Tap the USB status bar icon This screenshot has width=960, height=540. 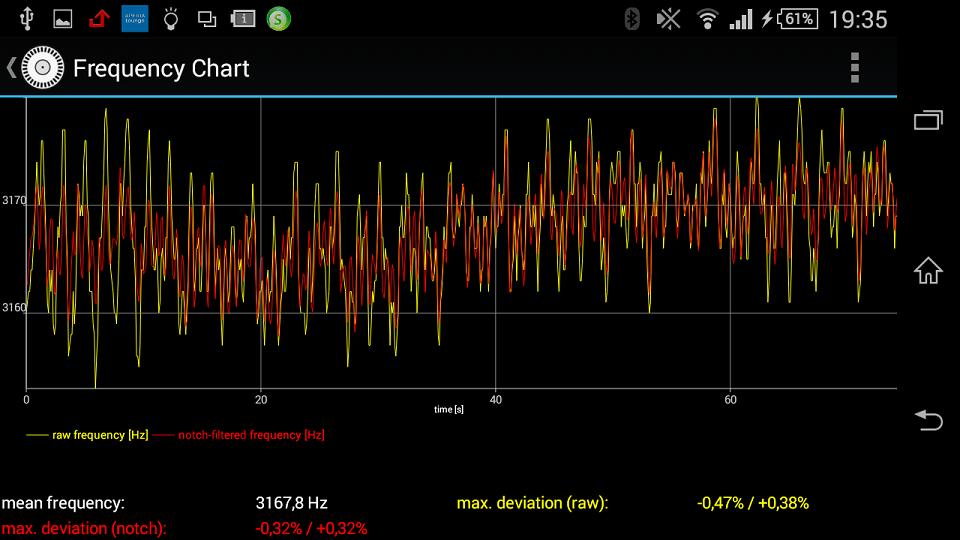pos(26,19)
